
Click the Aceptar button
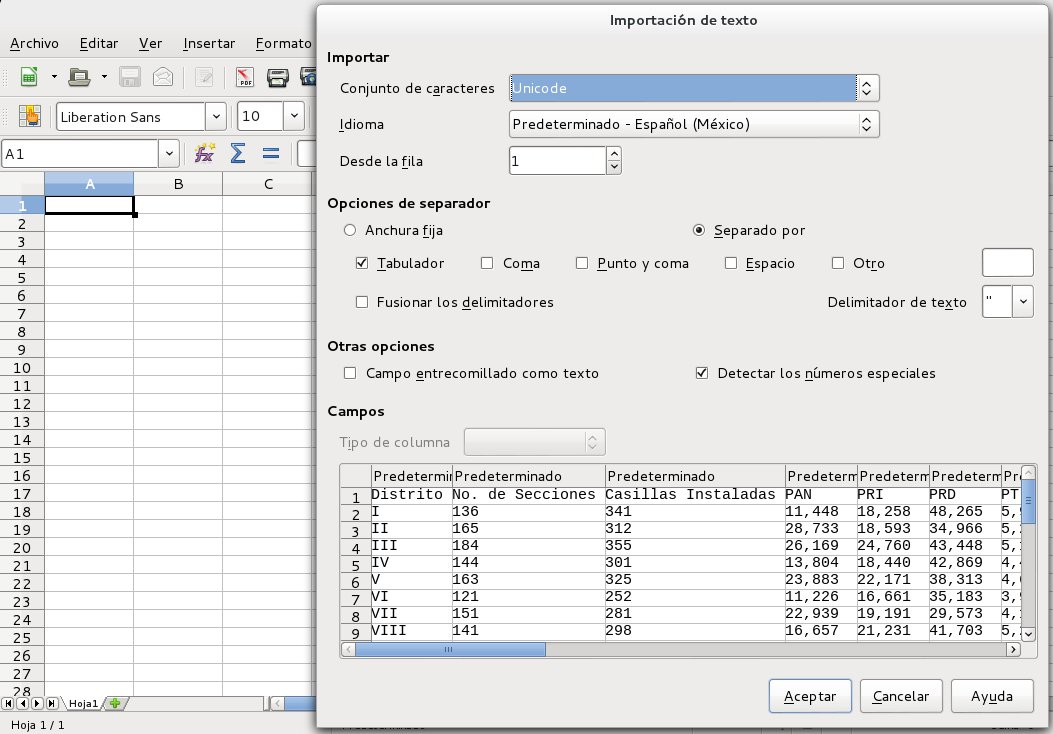tap(810, 696)
